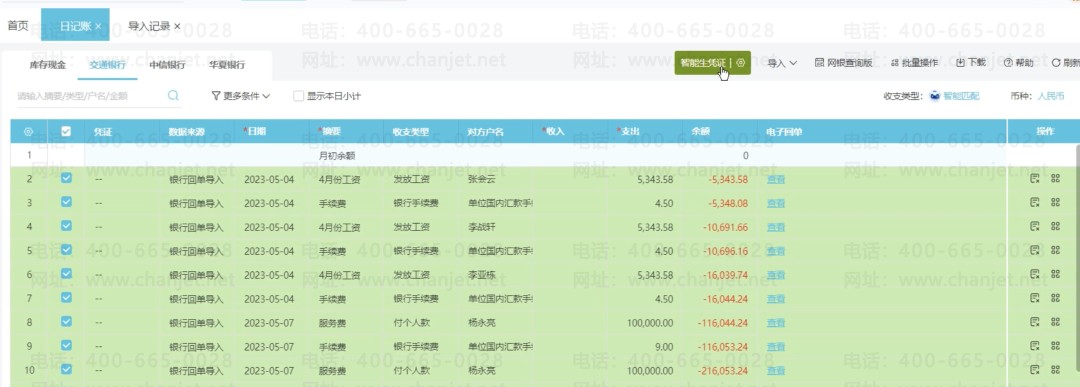Click grid action icon in row 2
Viewport: 1080px width, 387px height.
point(1055,179)
